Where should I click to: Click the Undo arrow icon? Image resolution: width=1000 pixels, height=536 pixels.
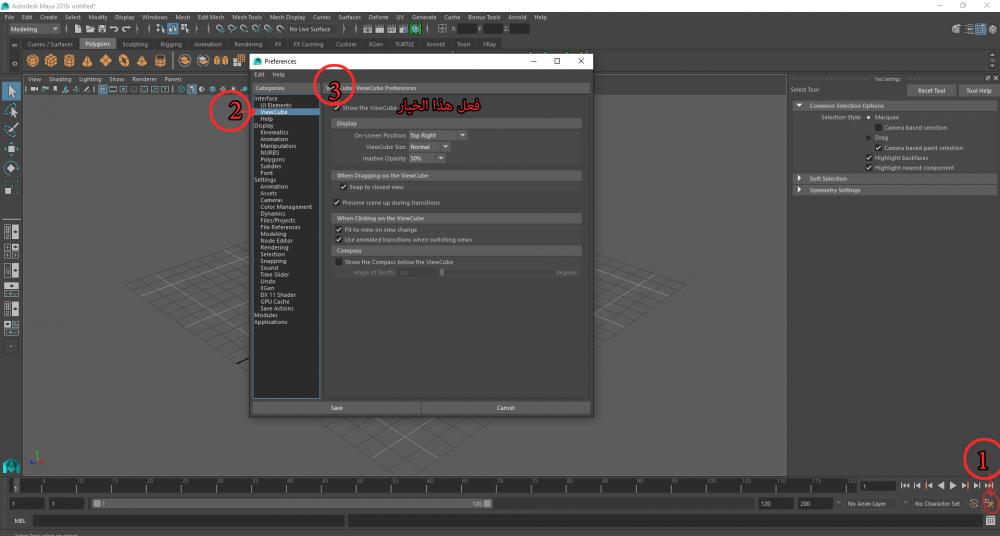pyautogui.click(x=114, y=29)
